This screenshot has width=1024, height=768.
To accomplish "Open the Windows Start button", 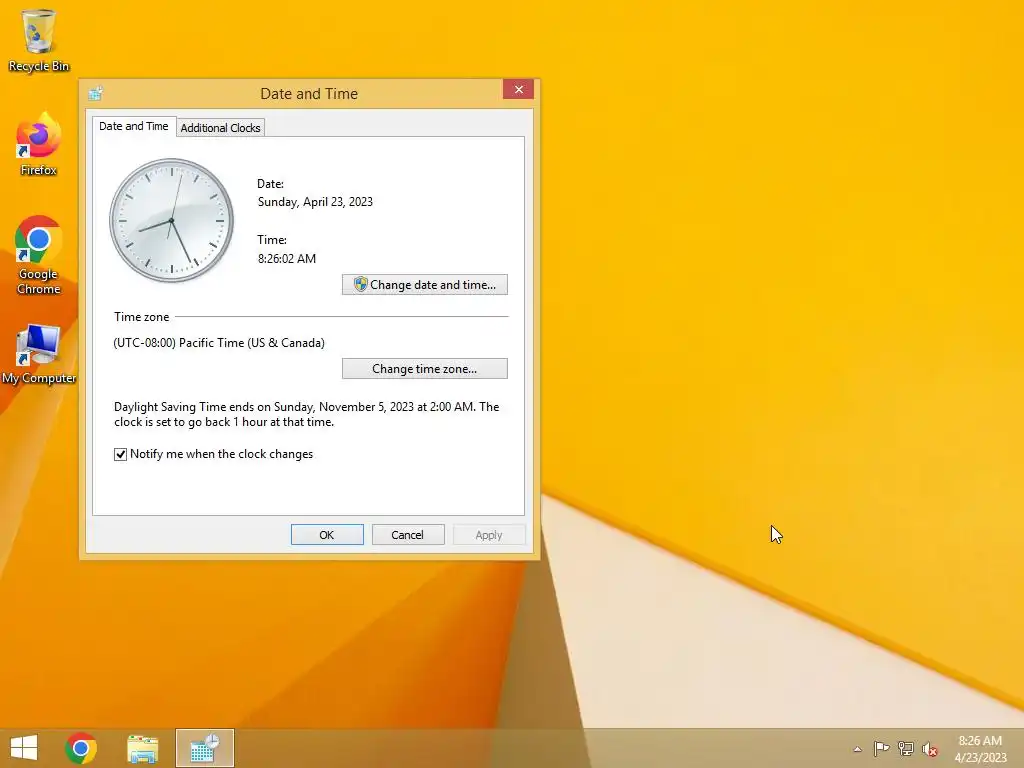I will [x=24, y=748].
